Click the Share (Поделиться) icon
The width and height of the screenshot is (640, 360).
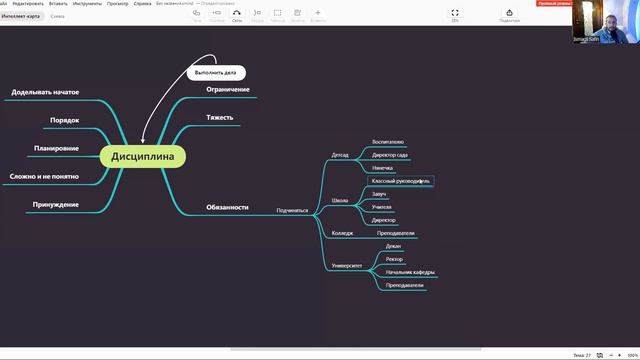click(x=509, y=13)
